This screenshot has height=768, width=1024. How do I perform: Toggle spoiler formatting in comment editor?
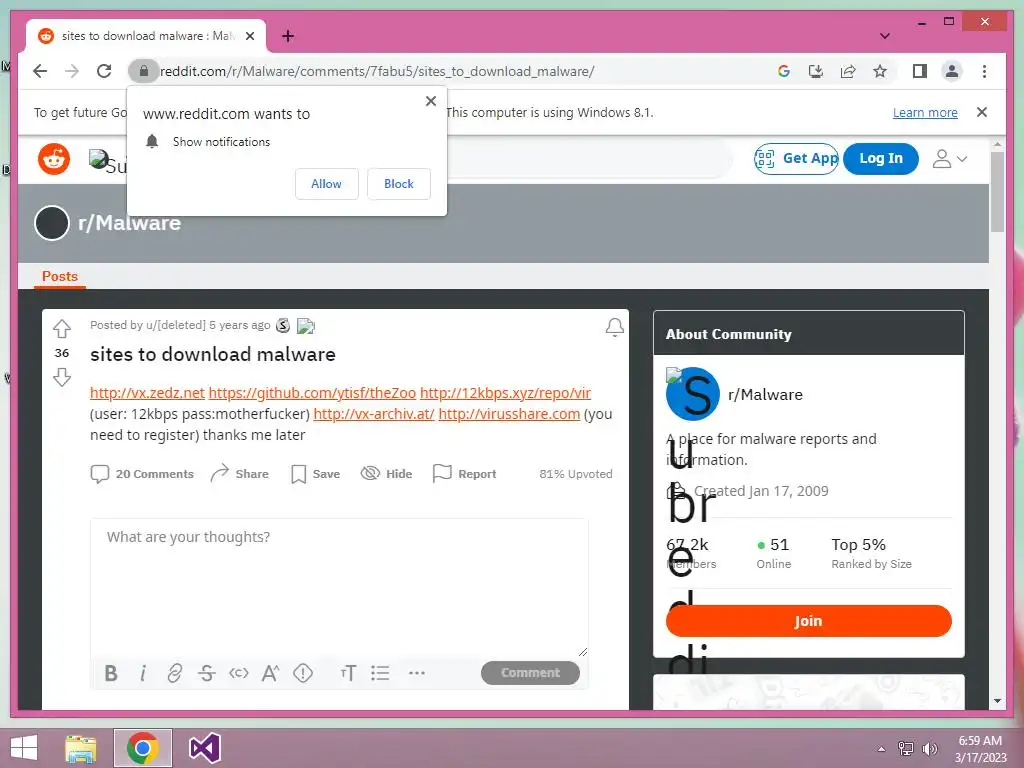pyautogui.click(x=302, y=673)
